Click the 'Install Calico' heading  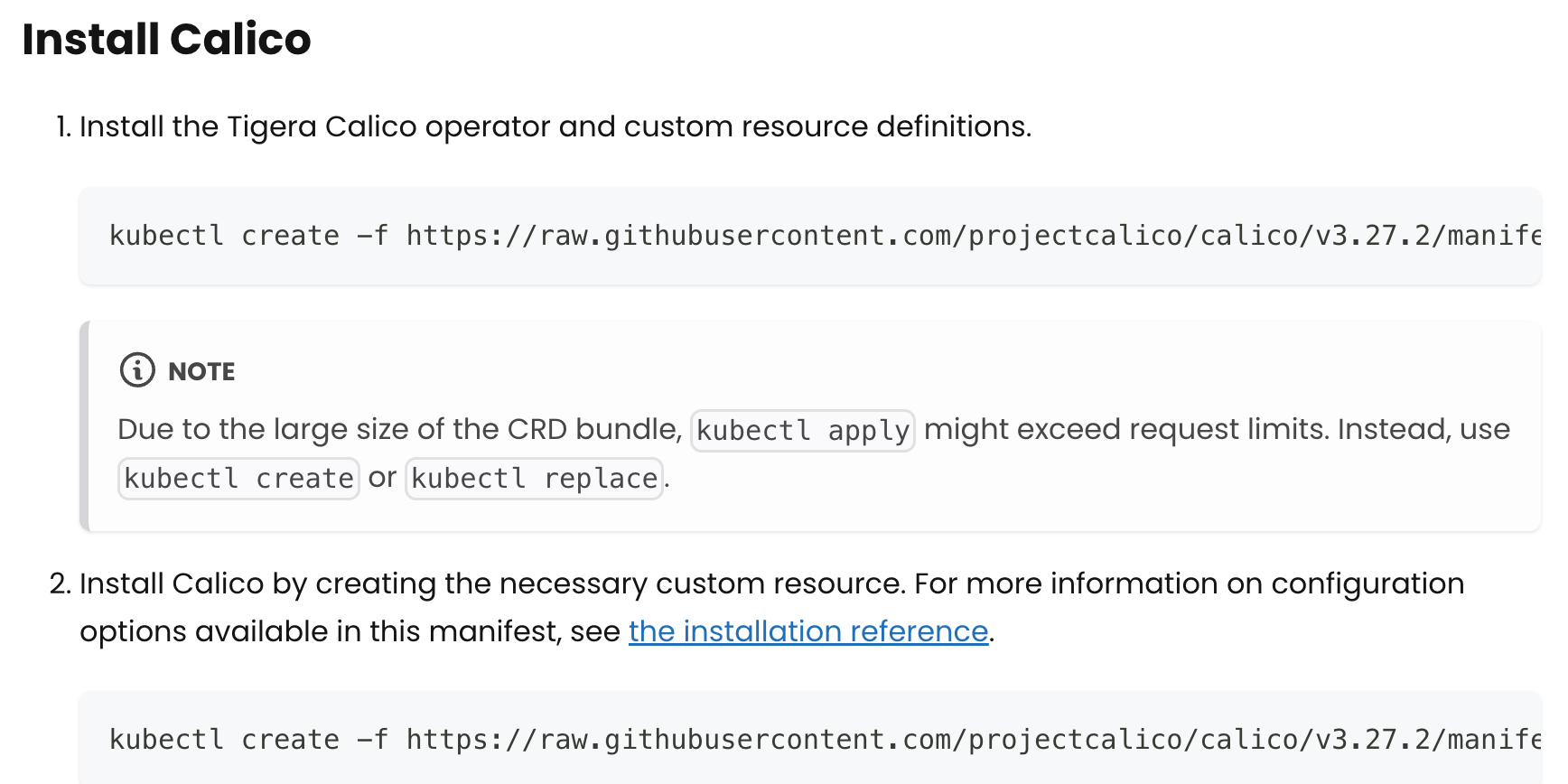click(x=166, y=40)
